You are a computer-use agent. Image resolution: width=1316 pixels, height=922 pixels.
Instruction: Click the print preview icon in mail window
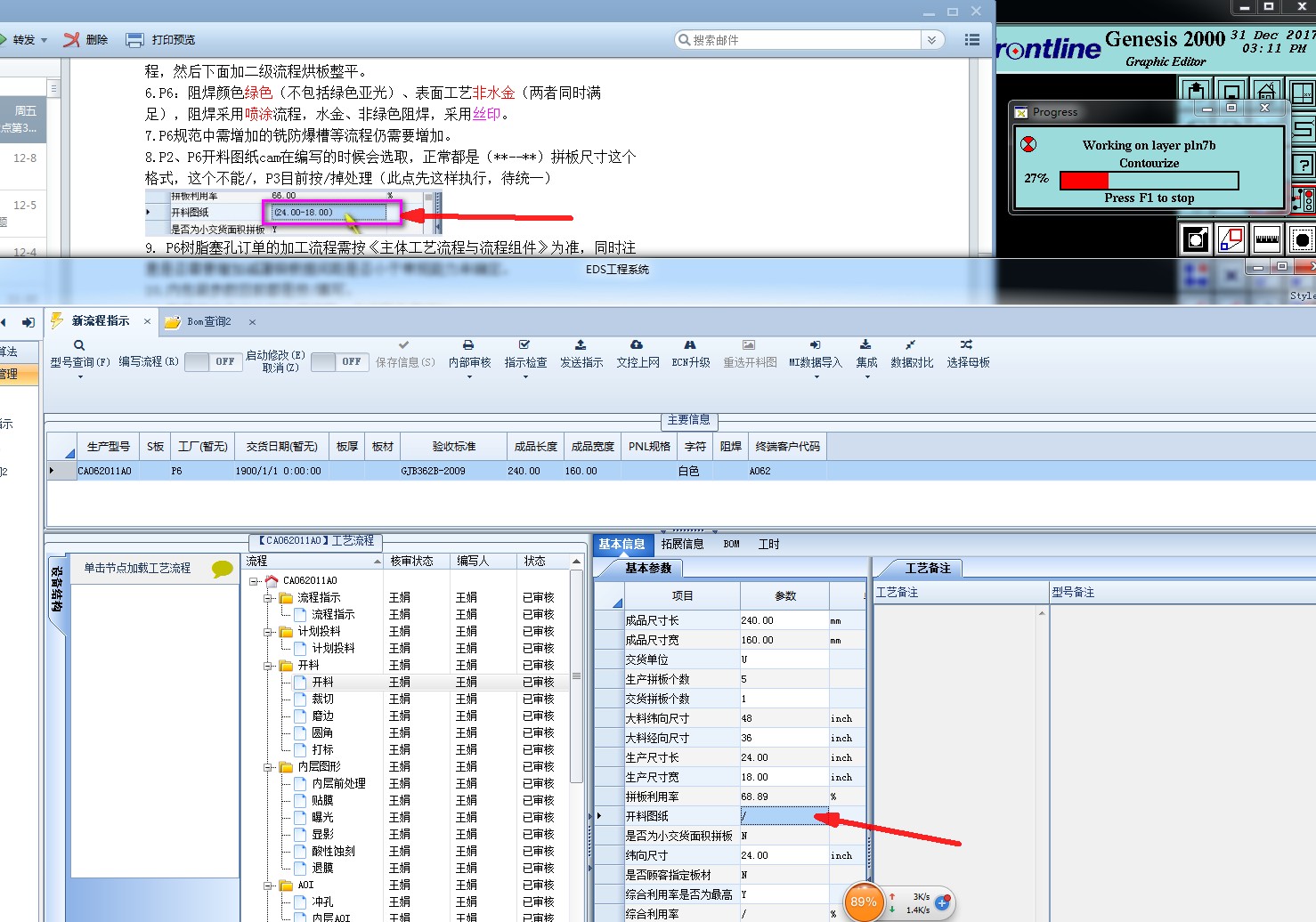click(x=134, y=40)
